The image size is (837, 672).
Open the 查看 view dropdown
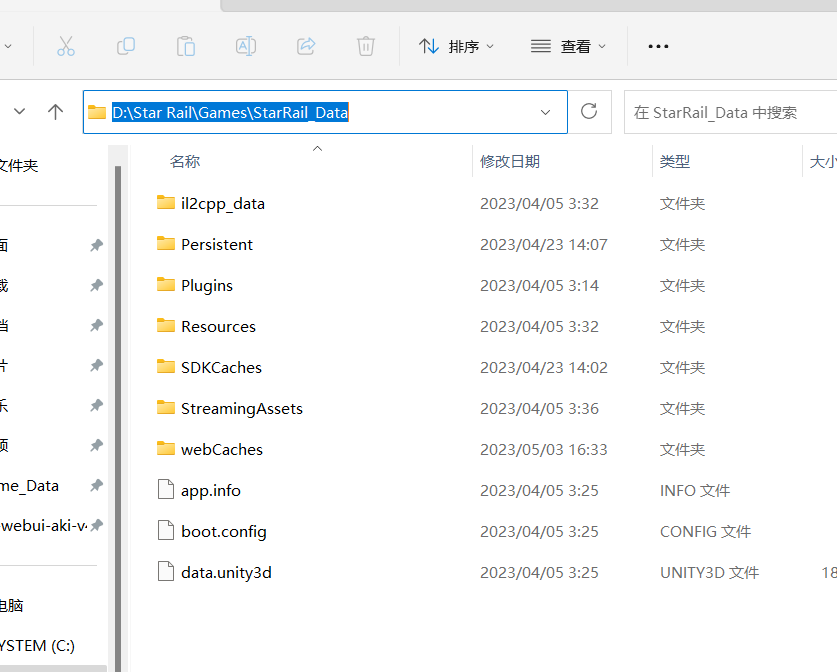568,46
